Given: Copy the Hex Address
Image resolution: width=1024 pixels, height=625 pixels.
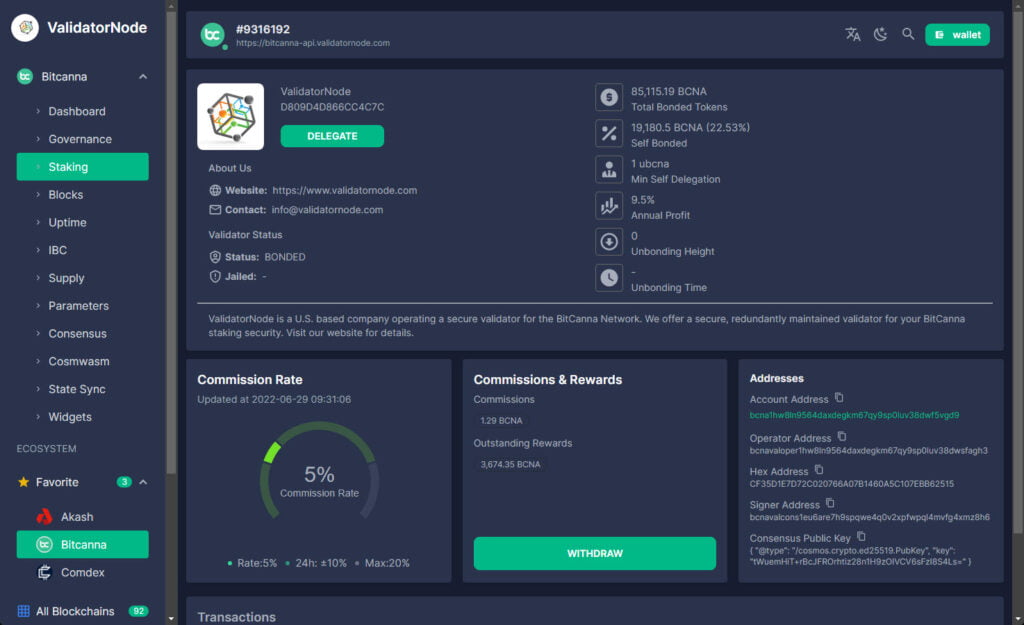Looking at the screenshot, I should click(x=819, y=470).
